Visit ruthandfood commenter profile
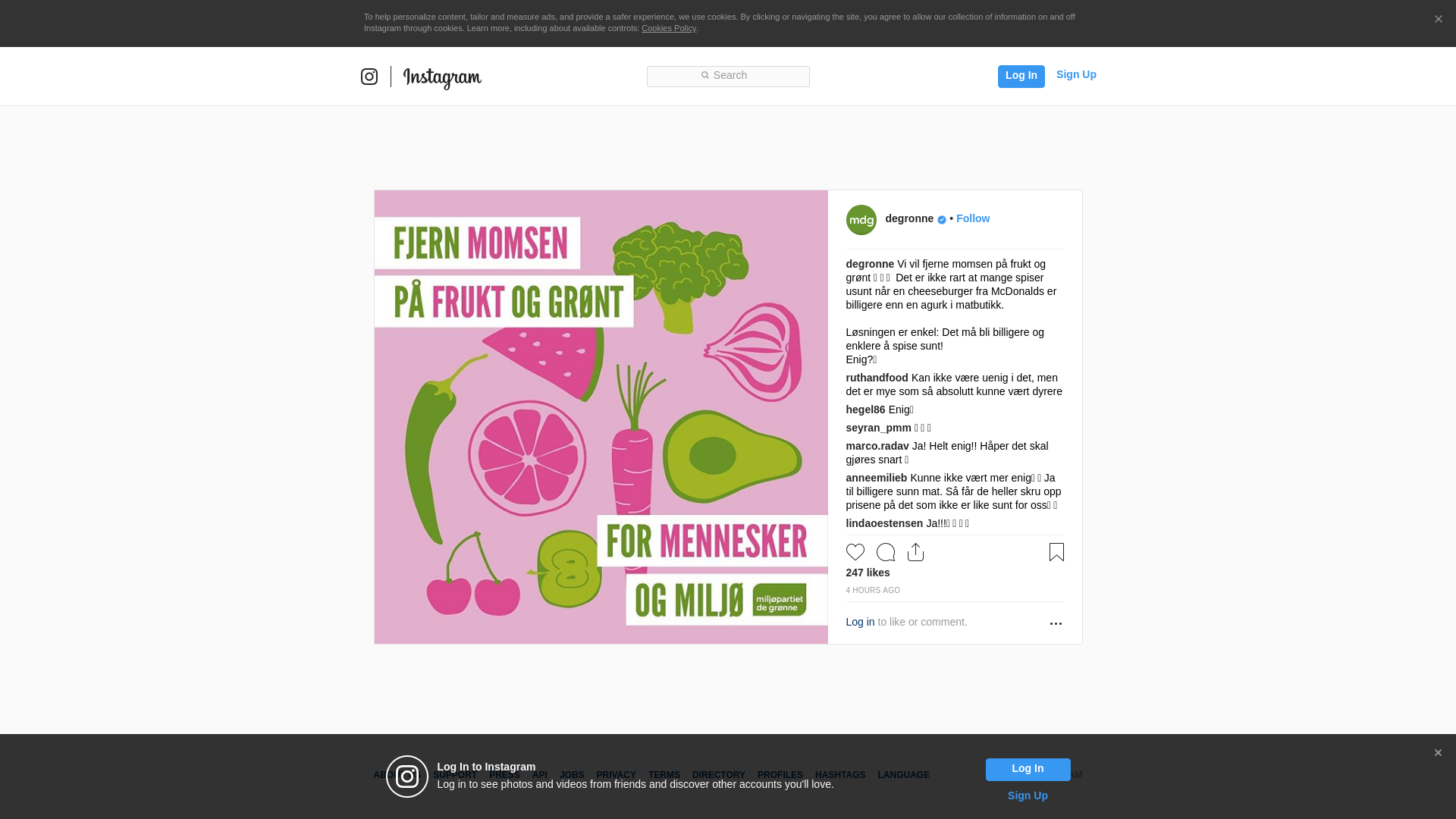 877,378
